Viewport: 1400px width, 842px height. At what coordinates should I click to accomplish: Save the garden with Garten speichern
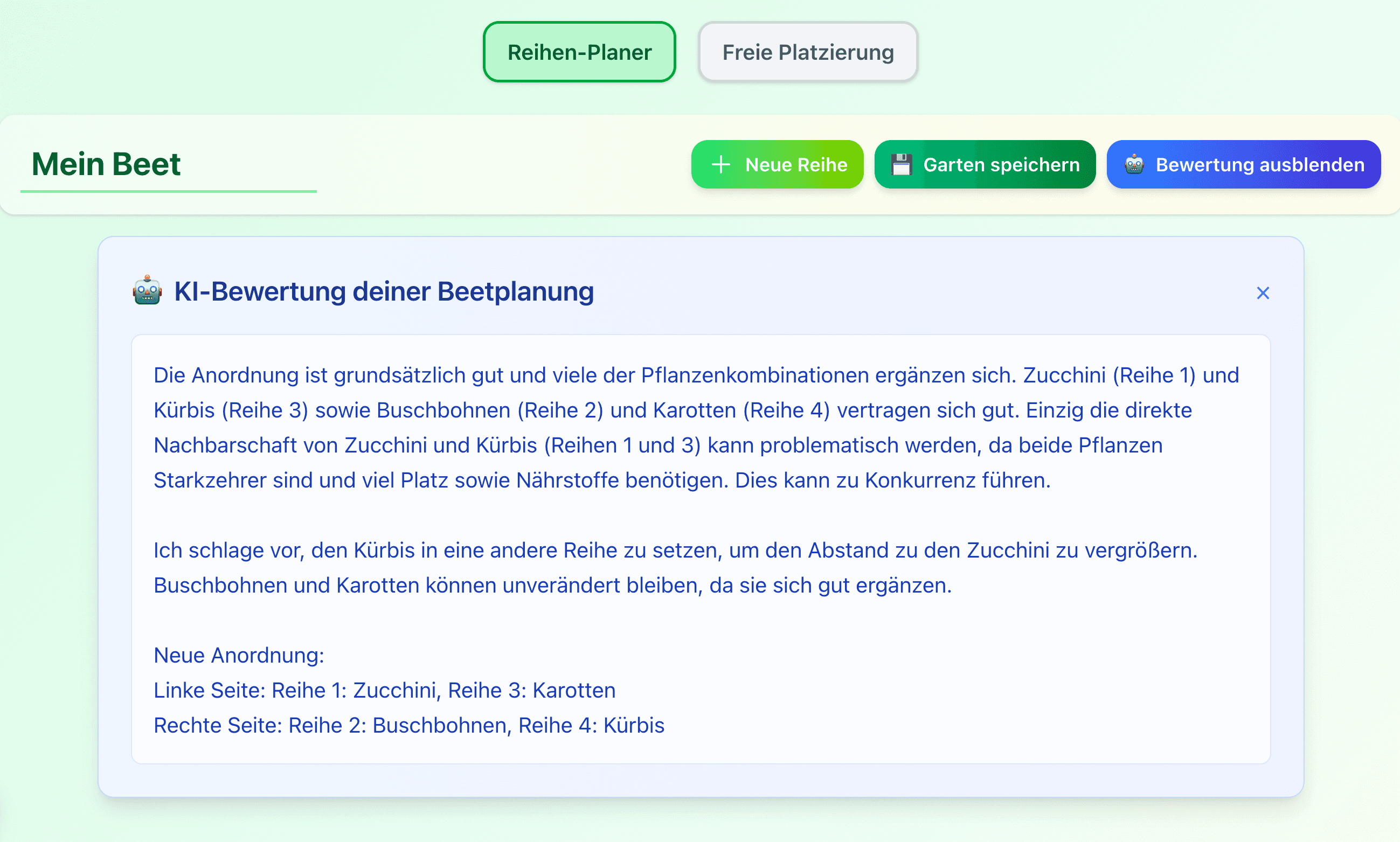tap(985, 164)
